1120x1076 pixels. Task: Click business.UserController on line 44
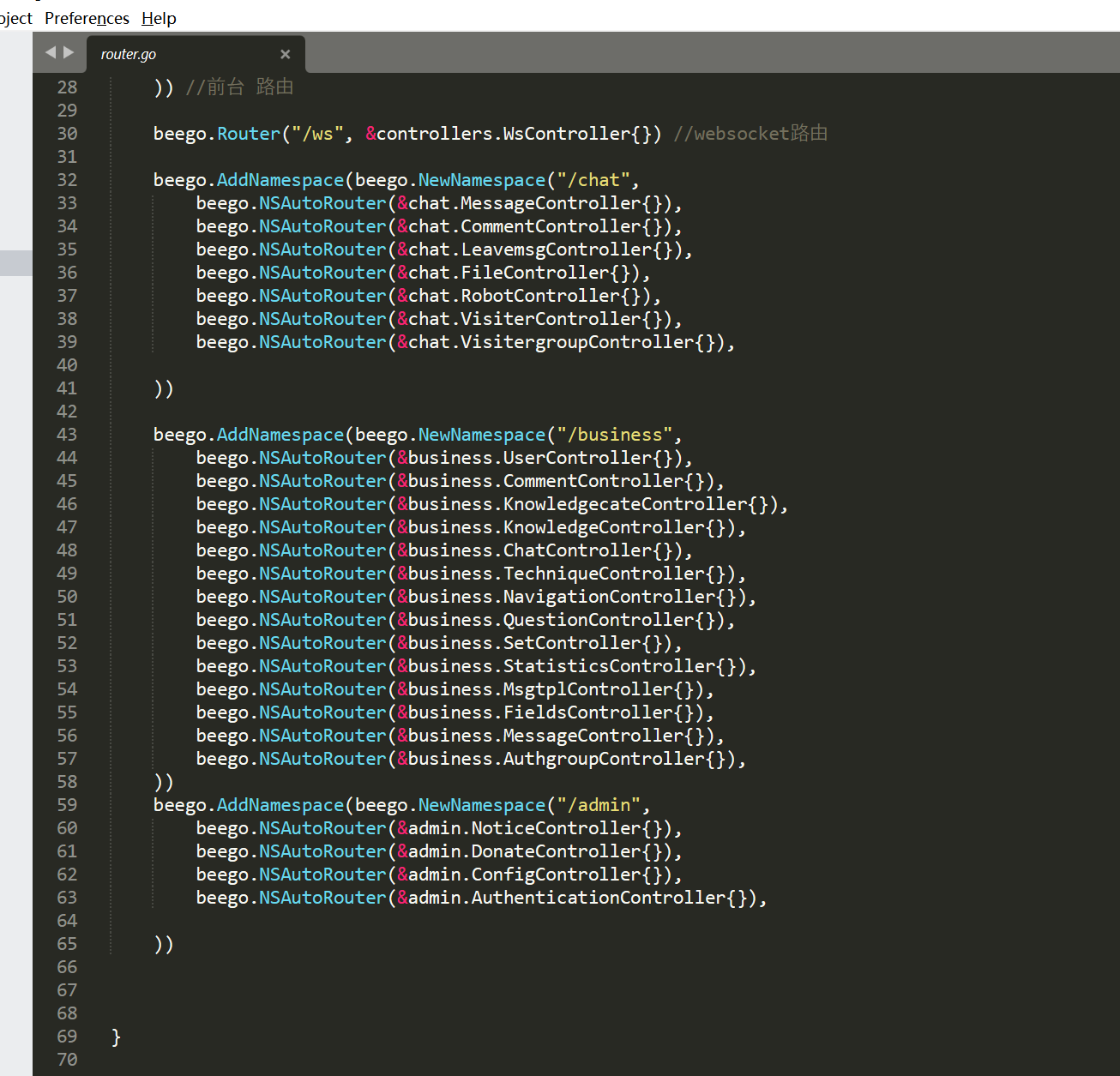(x=529, y=458)
